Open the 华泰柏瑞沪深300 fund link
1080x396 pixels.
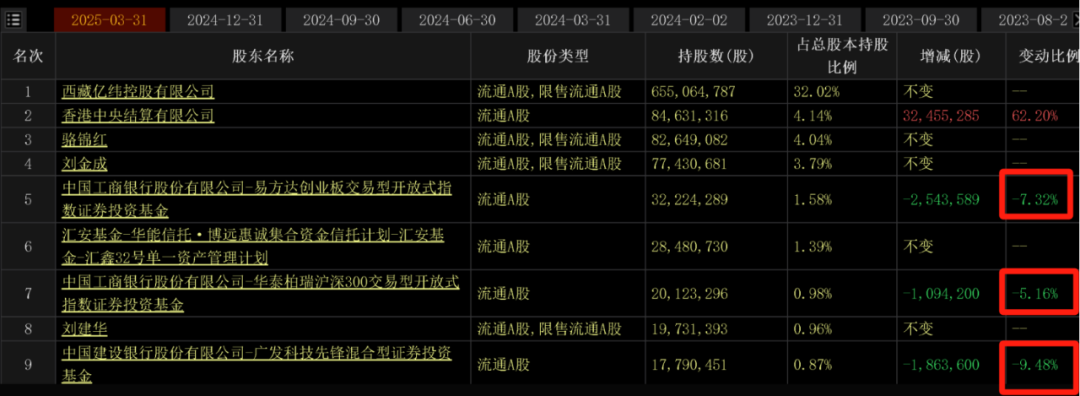260,293
